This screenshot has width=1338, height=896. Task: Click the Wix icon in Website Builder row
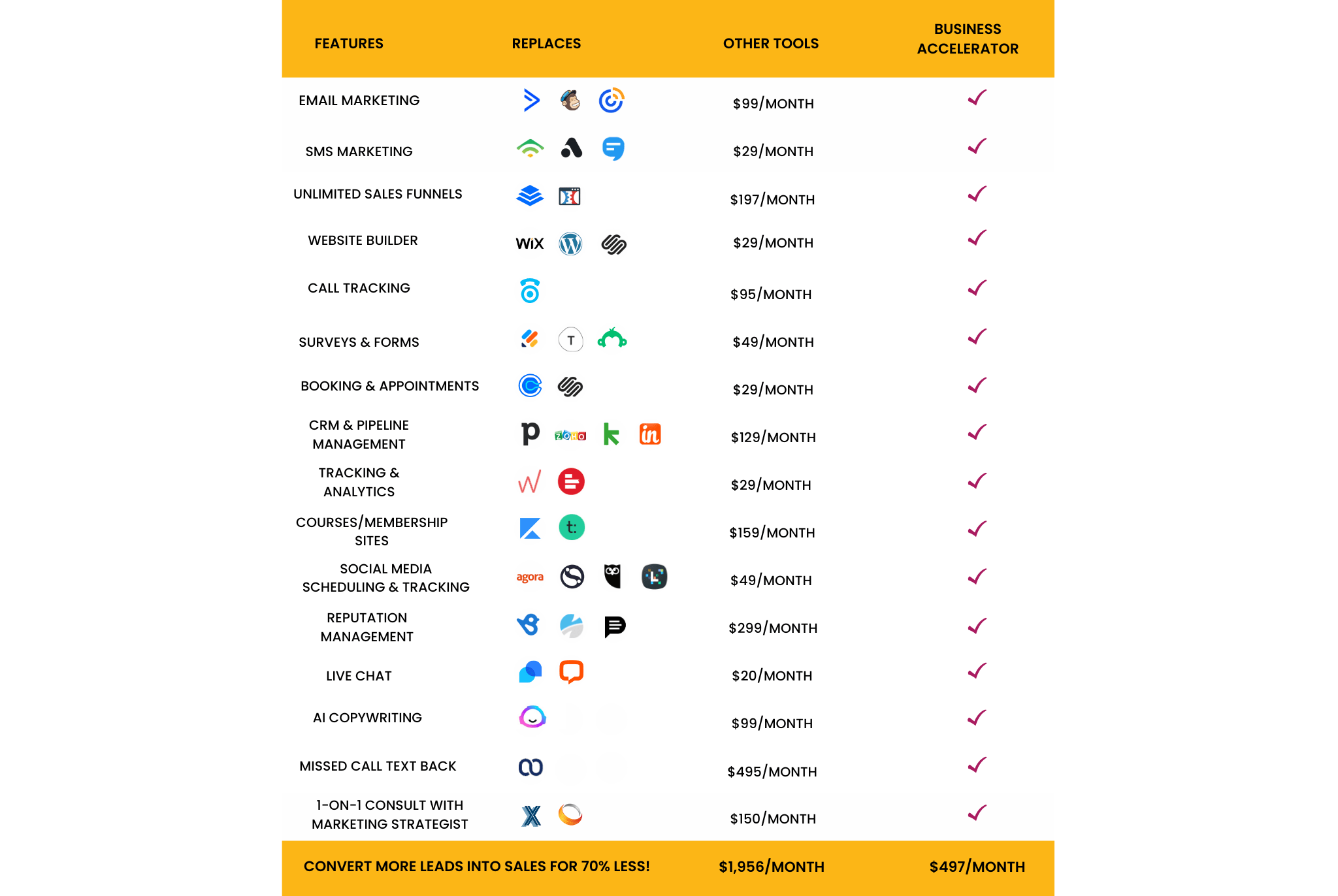[x=528, y=243]
